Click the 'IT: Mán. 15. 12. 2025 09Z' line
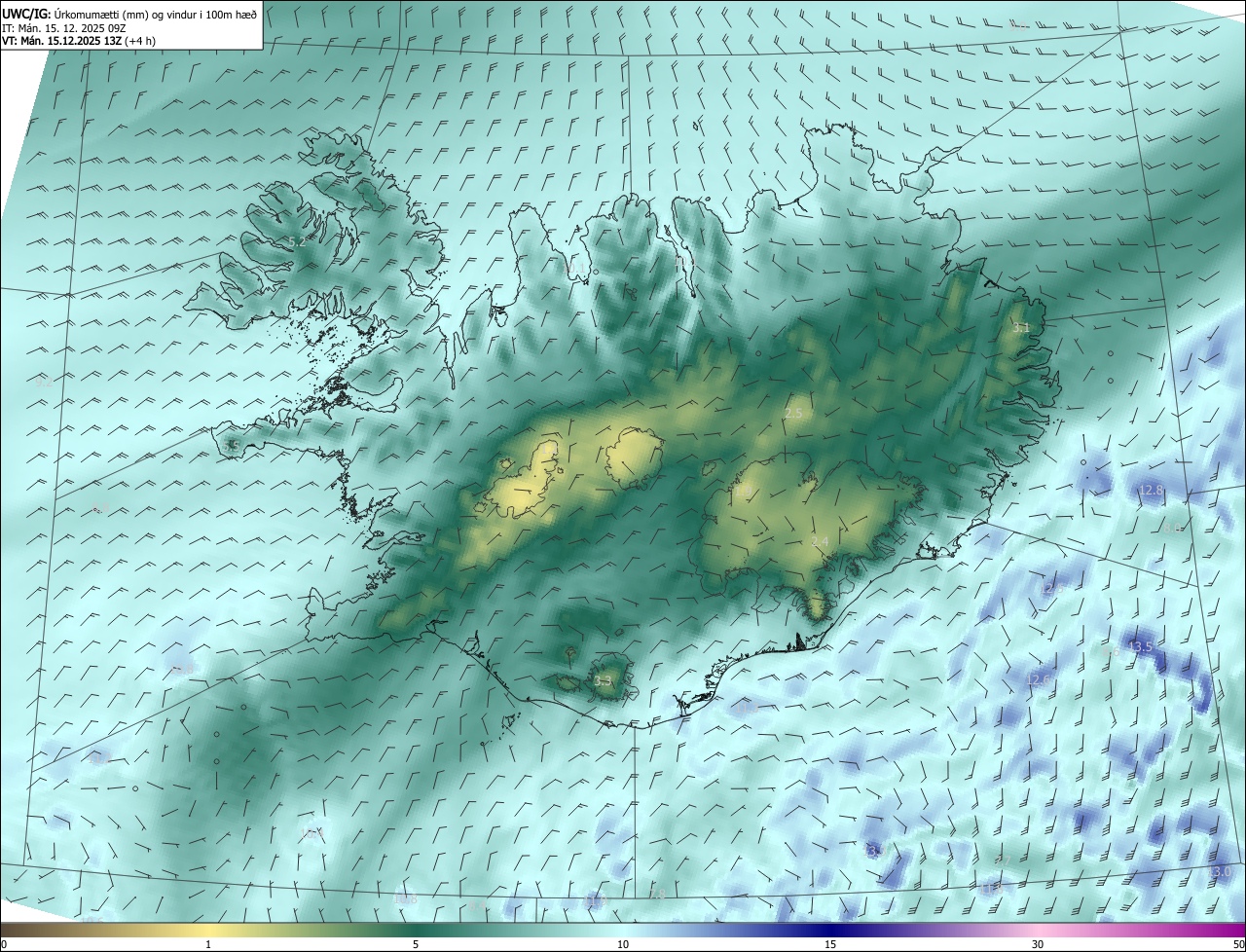 coord(65,28)
